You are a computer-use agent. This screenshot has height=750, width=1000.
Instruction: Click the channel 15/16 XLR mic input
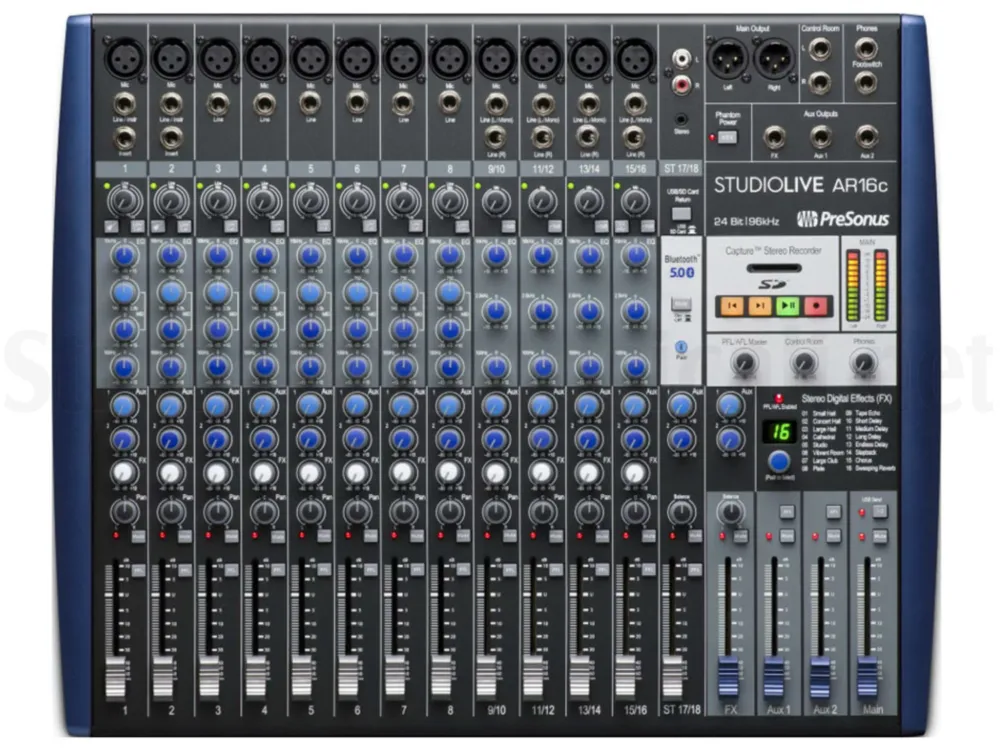click(635, 58)
